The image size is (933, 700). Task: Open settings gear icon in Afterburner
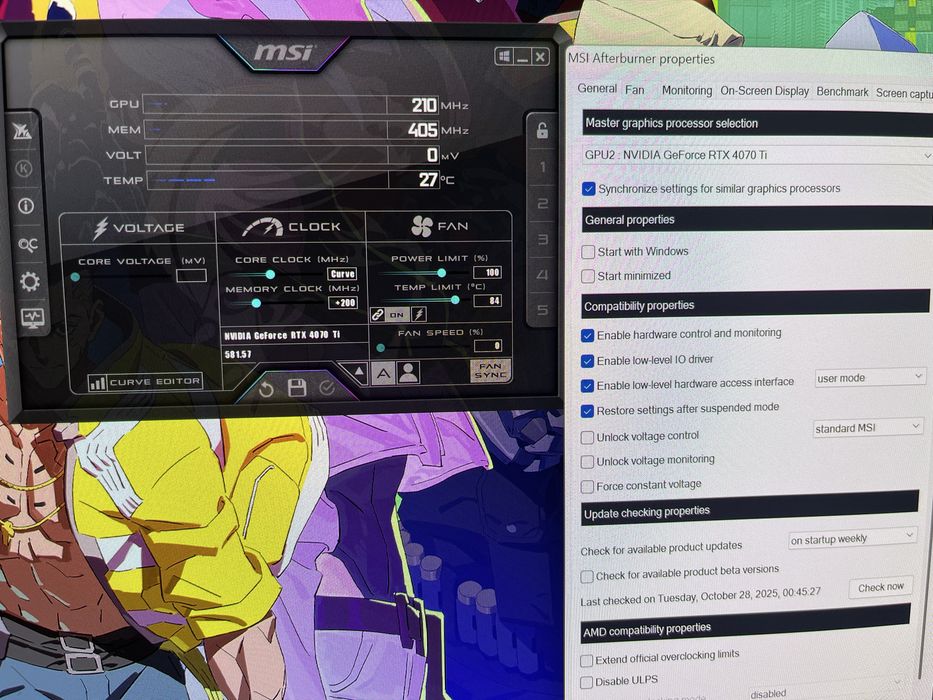click(30, 281)
